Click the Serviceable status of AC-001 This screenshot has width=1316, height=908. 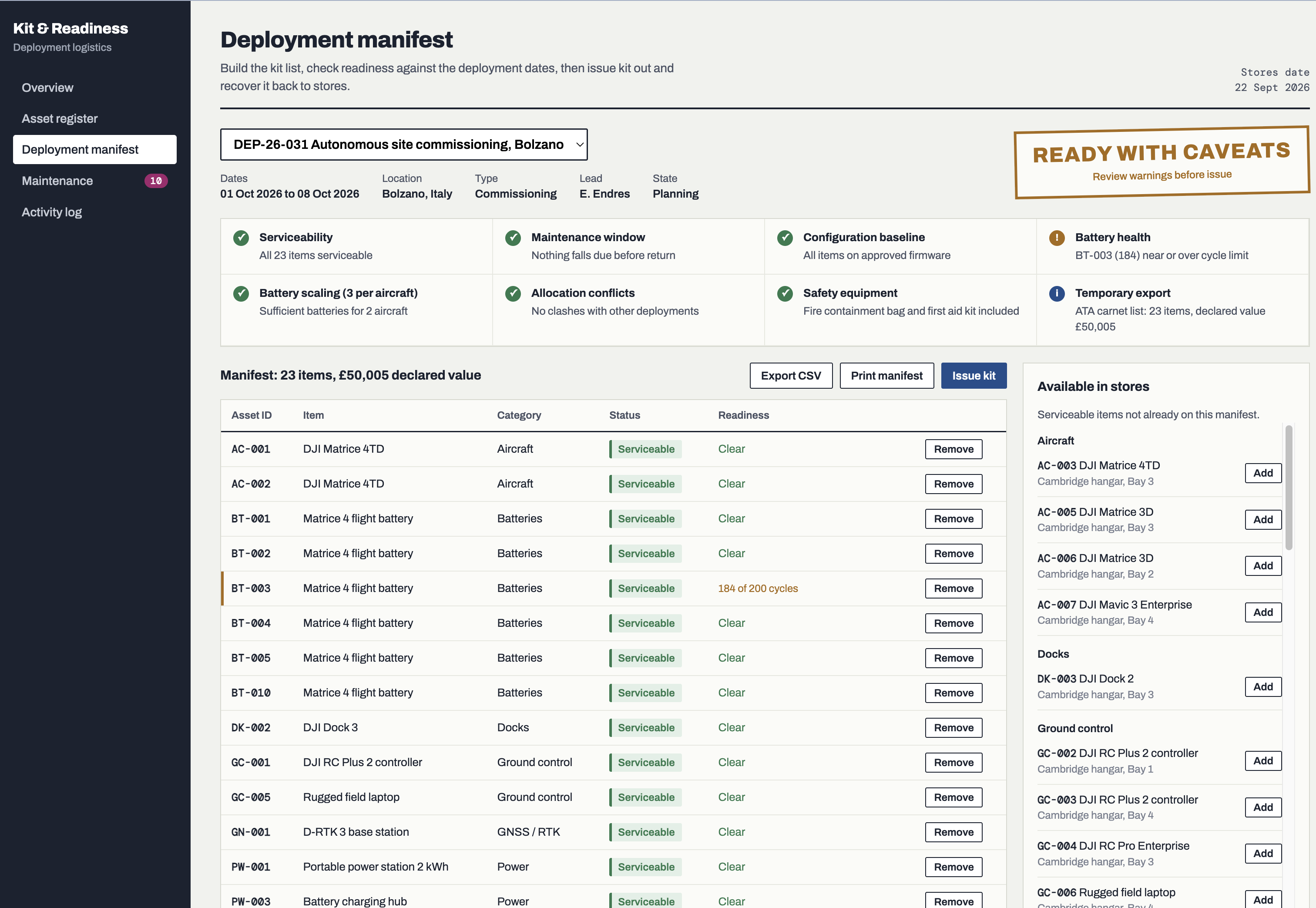pos(645,449)
